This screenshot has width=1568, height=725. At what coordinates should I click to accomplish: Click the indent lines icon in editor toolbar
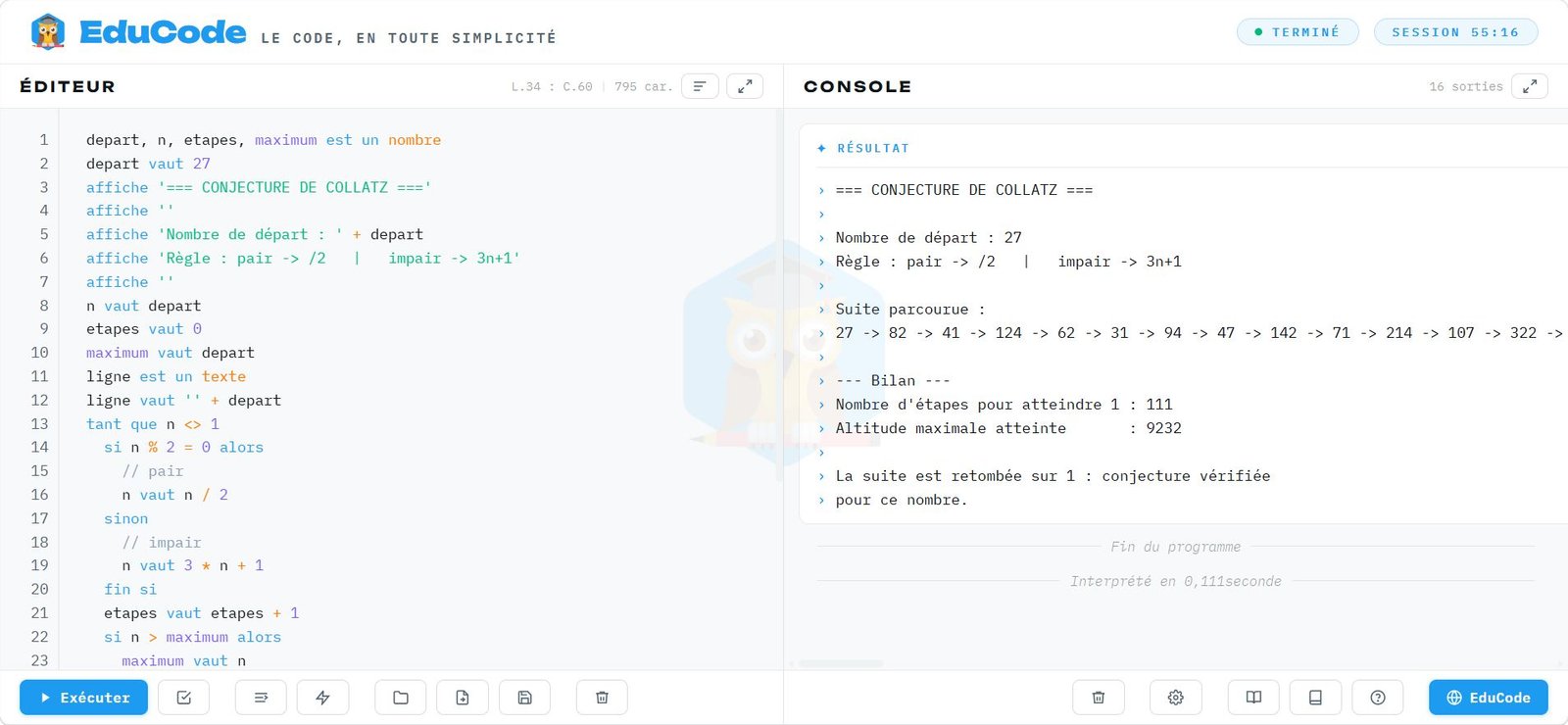point(261,698)
